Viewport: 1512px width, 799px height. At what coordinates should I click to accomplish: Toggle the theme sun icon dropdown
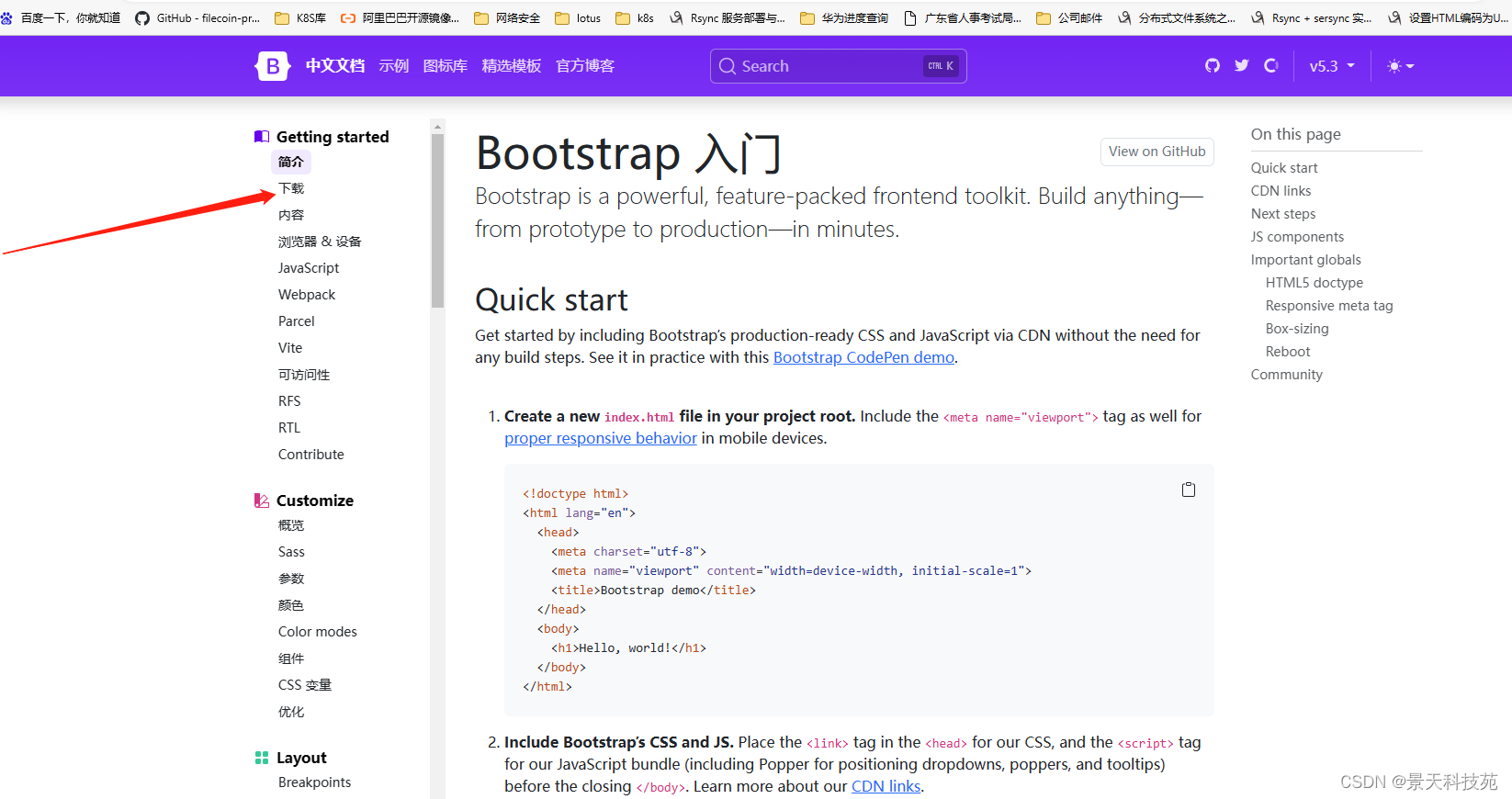(x=1401, y=66)
